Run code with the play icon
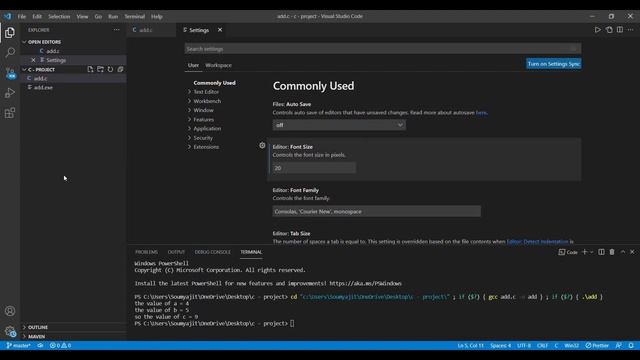640x360 pixels. [598, 30]
